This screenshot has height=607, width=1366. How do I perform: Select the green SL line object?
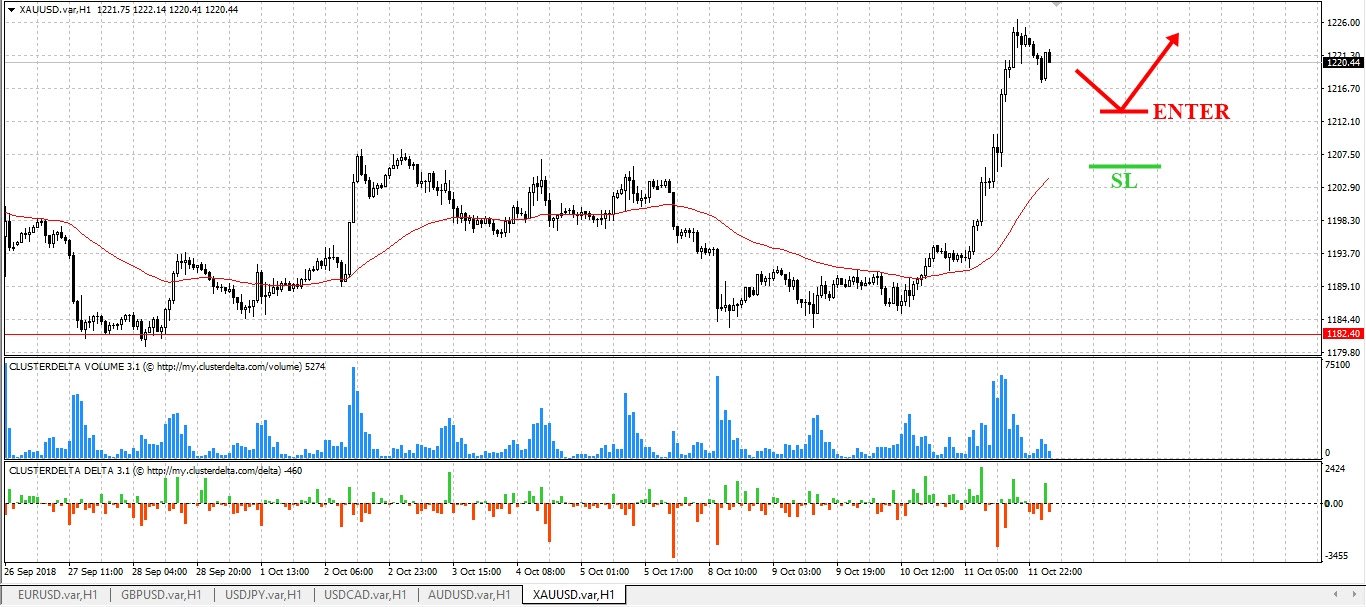coord(1125,166)
